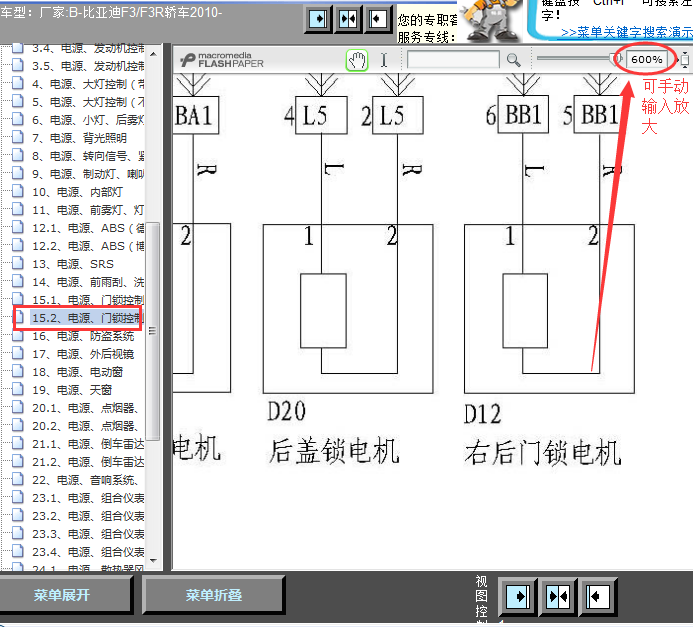This screenshot has width=693, height=627.
Task: Click the tree scrollbar up arrow
Action: [153, 54]
